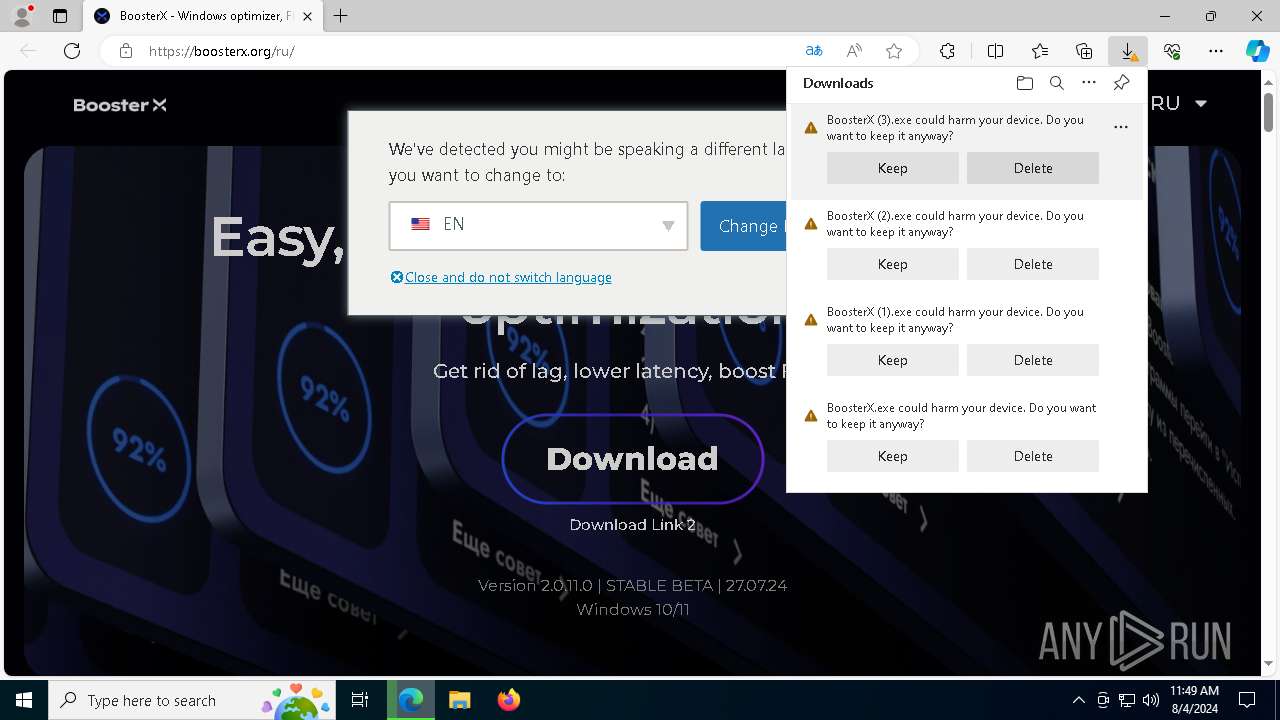
Task: Toggle the Downloads toolbar button
Action: [1128, 51]
